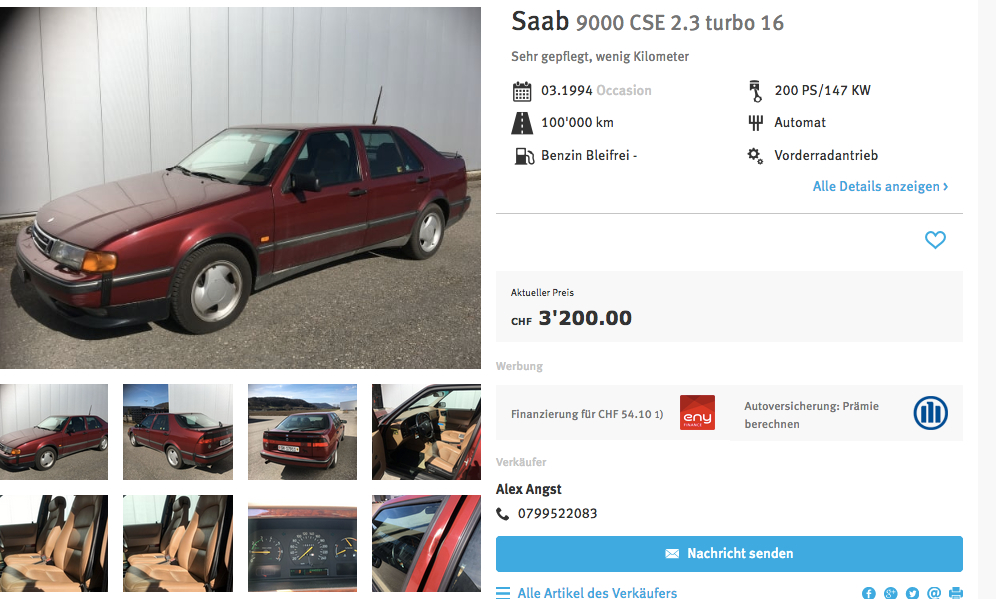The width and height of the screenshot is (996, 599).
Task: Call seller number 0799522083
Action: 557,513
